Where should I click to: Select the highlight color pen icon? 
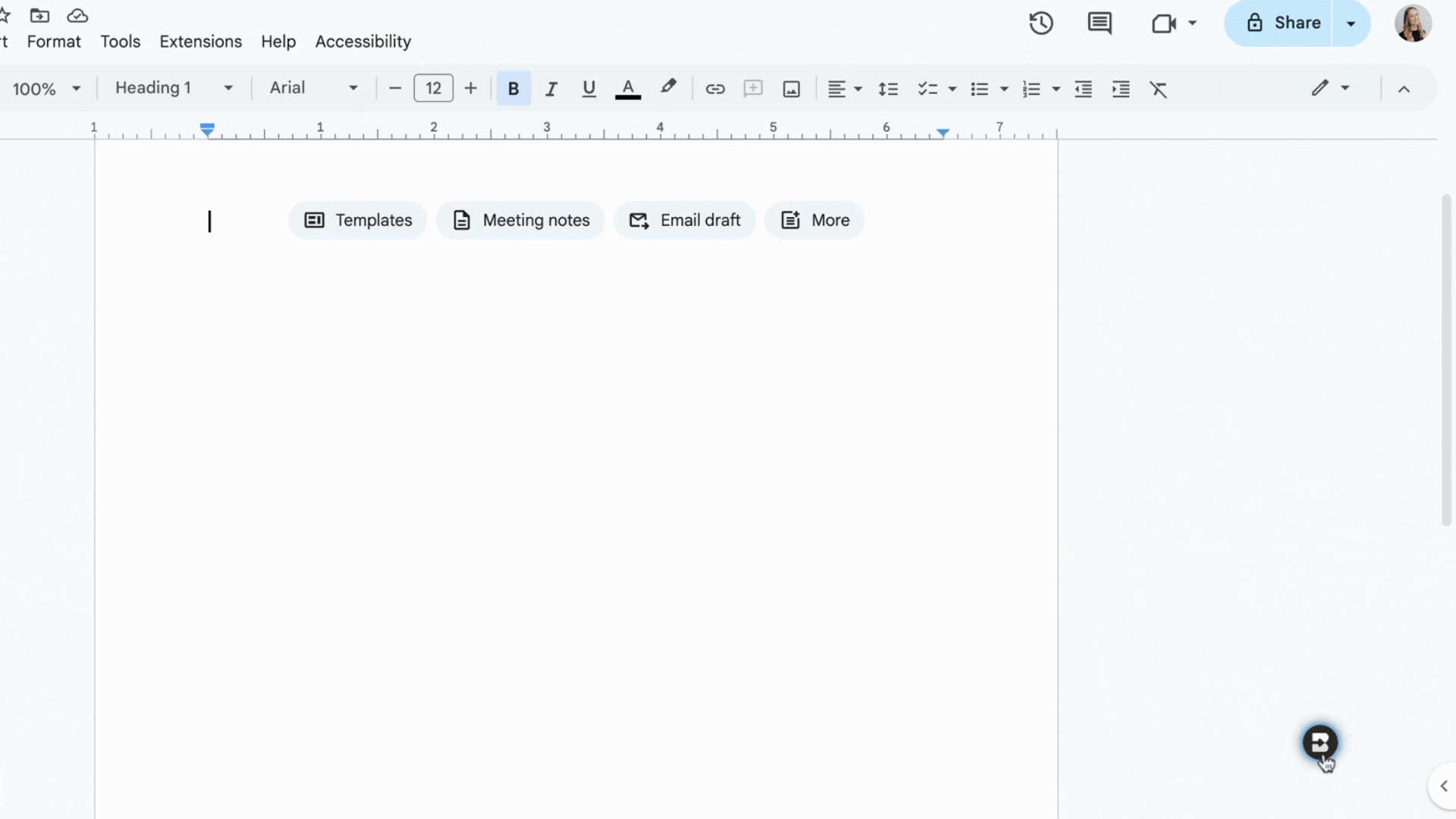click(x=667, y=87)
